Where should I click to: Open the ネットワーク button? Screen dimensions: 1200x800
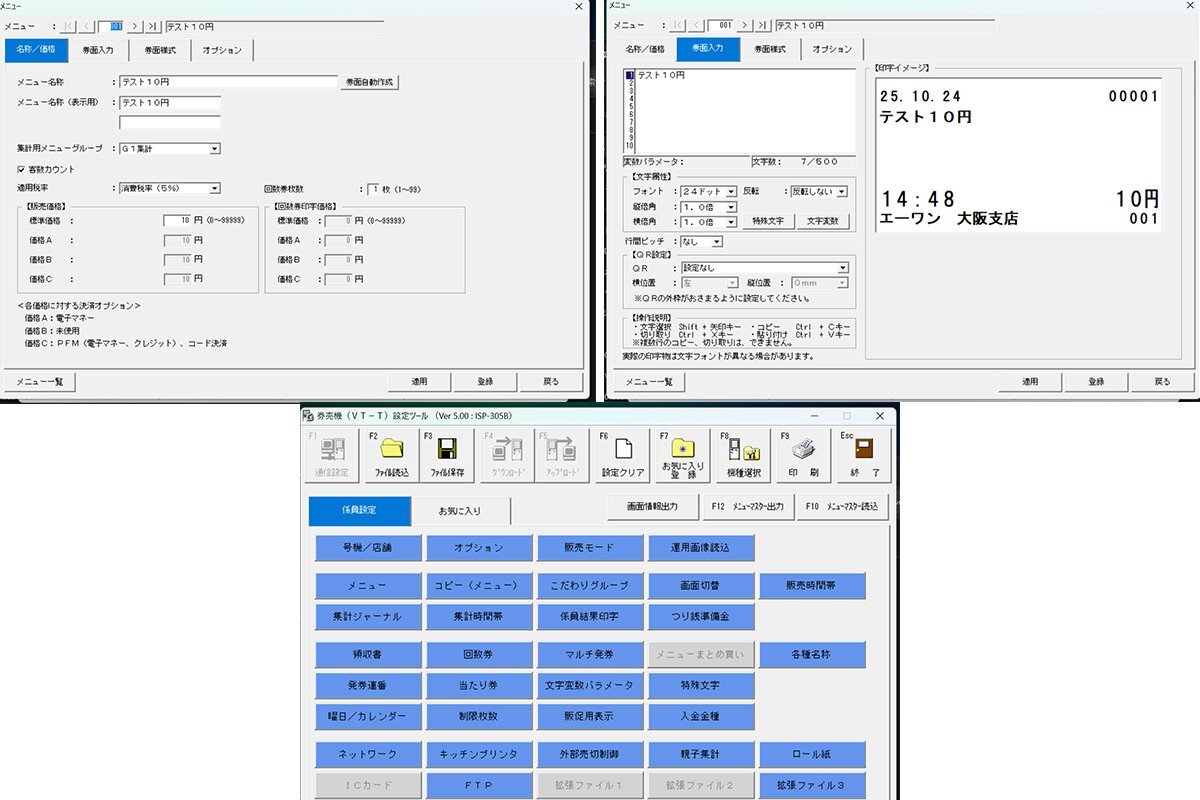(367, 754)
